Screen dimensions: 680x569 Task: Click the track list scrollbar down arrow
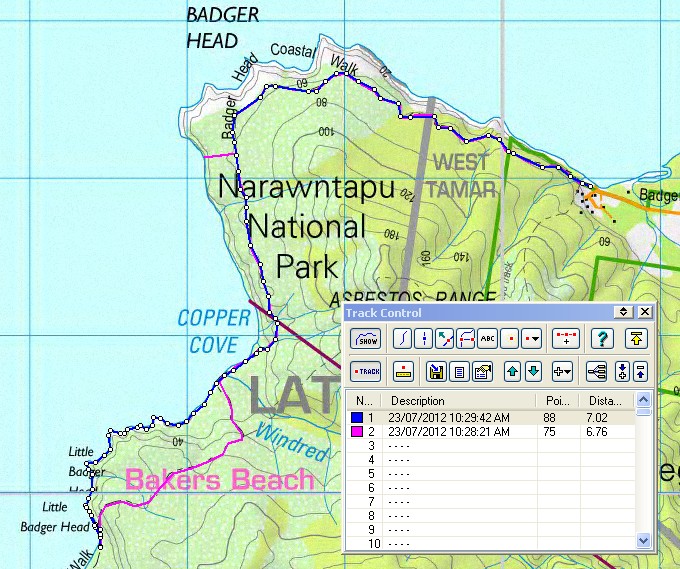point(644,541)
